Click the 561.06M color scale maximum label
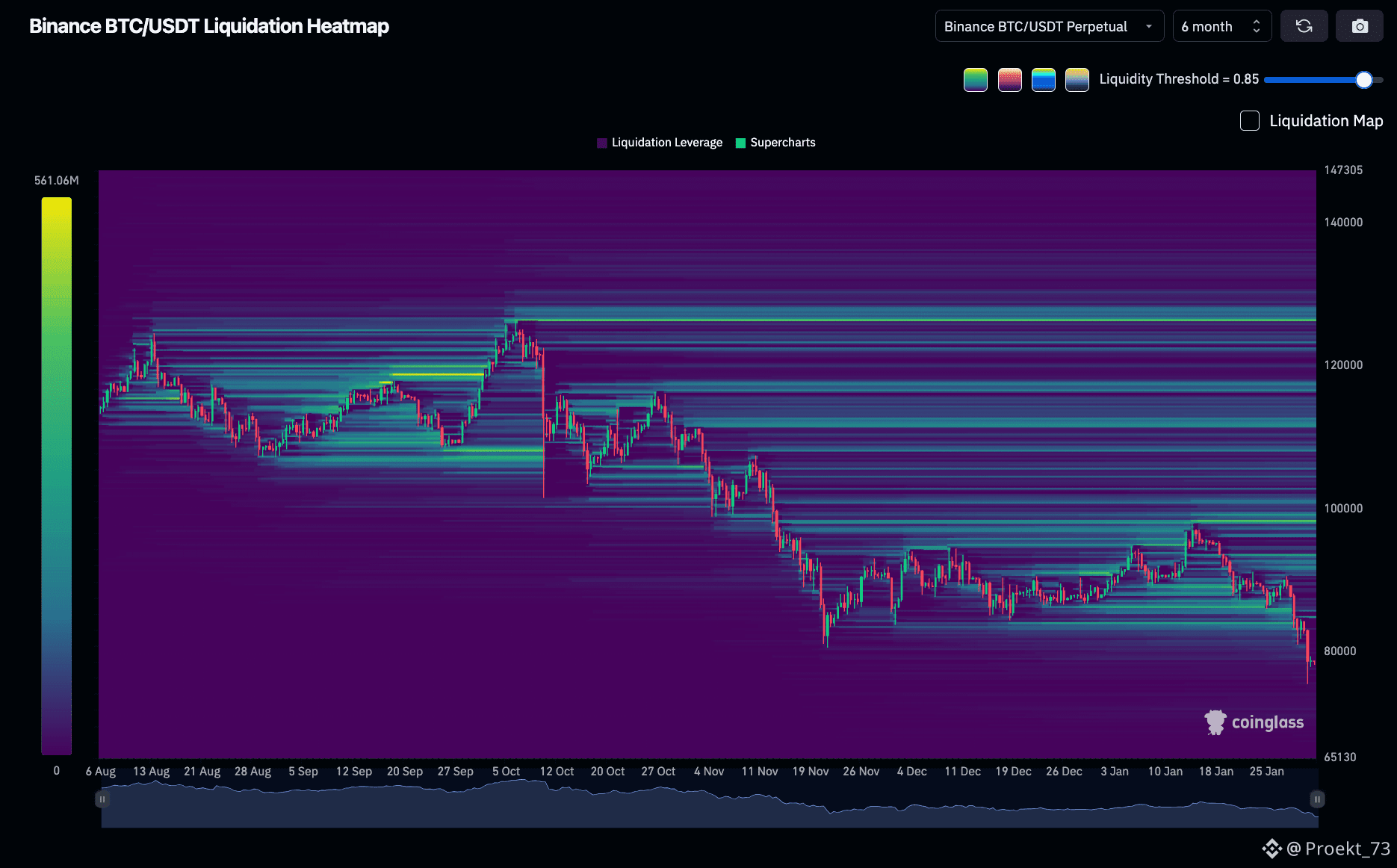This screenshot has height=868, width=1397. (x=57, y=181)
